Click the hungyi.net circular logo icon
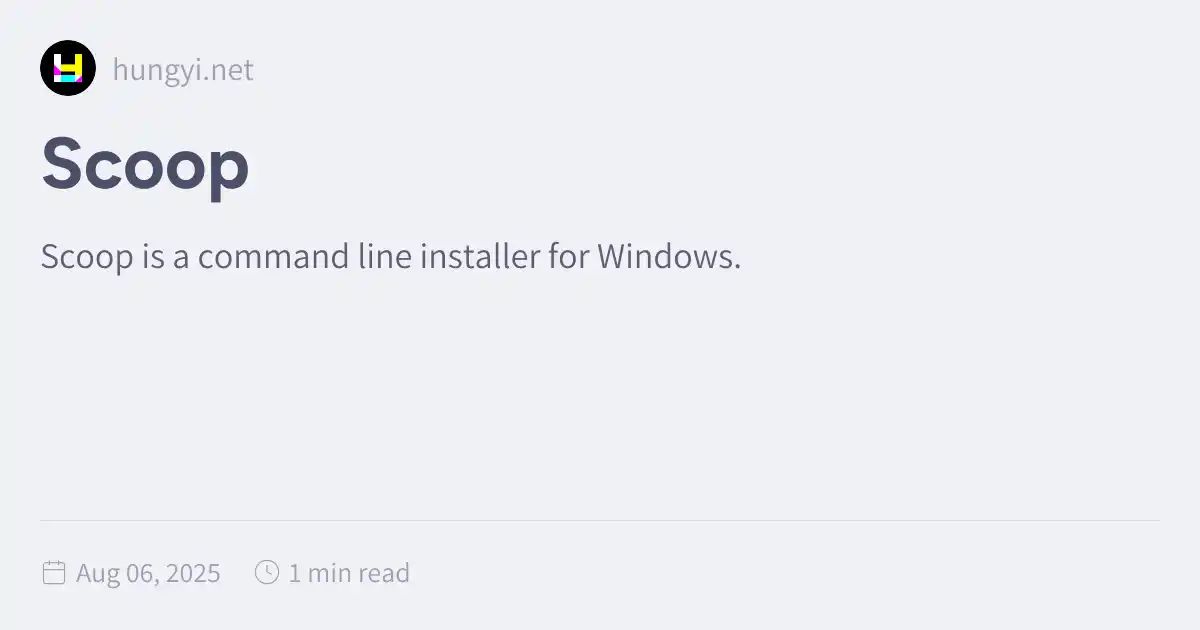This screenshot has height=630, width=1200. pyautogui.click(x=68, y=68)
